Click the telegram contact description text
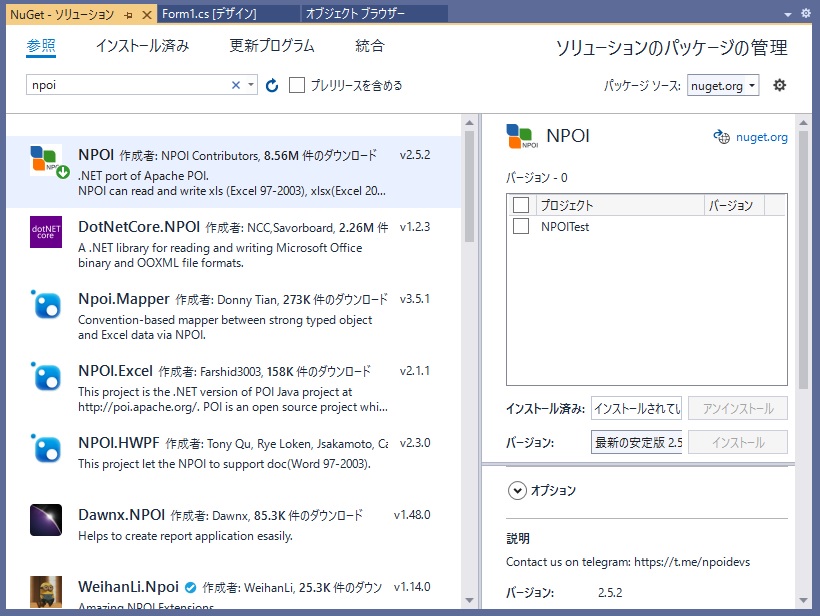The width and height of the screenshot is (820, 616). (628, 562)
